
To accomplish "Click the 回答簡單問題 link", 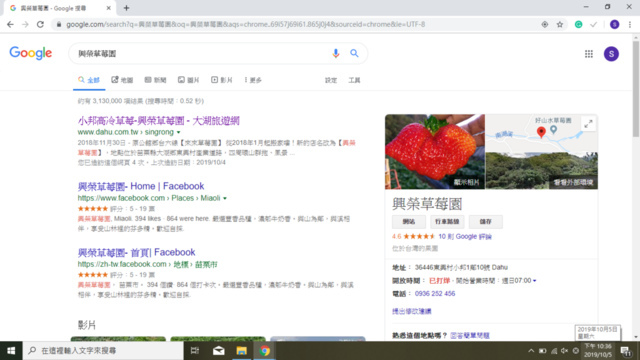I will point(470,336).
